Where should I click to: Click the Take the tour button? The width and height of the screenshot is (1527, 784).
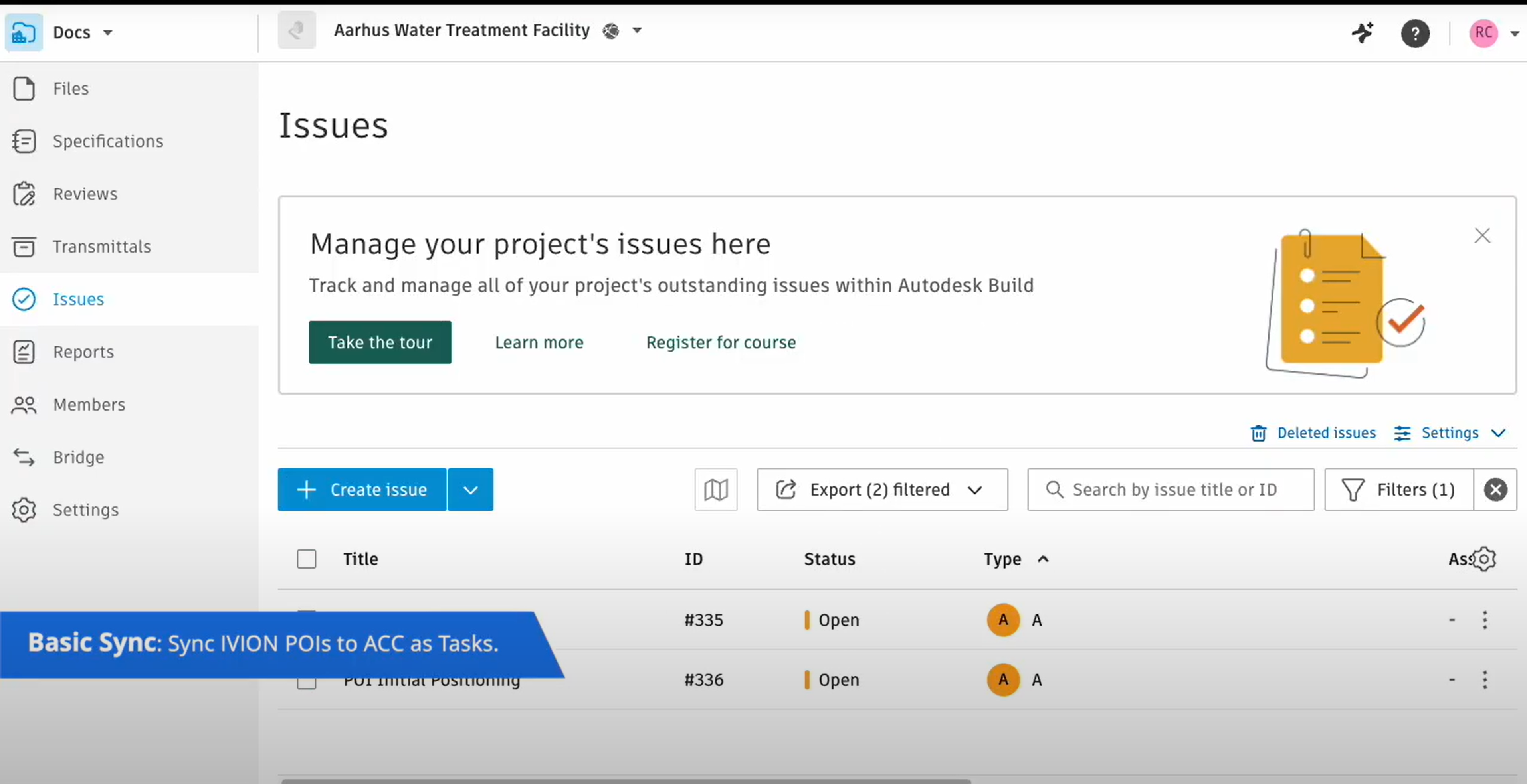pos(379,342)
